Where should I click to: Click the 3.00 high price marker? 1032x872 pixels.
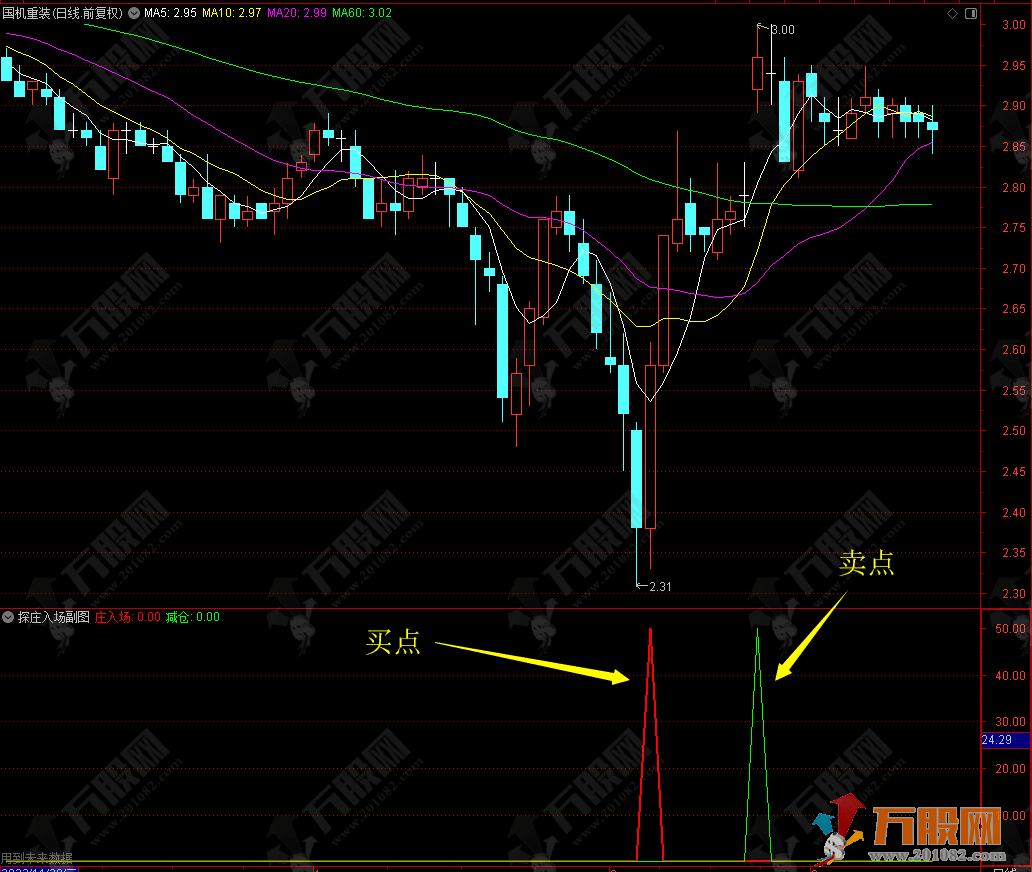[783, 30]
